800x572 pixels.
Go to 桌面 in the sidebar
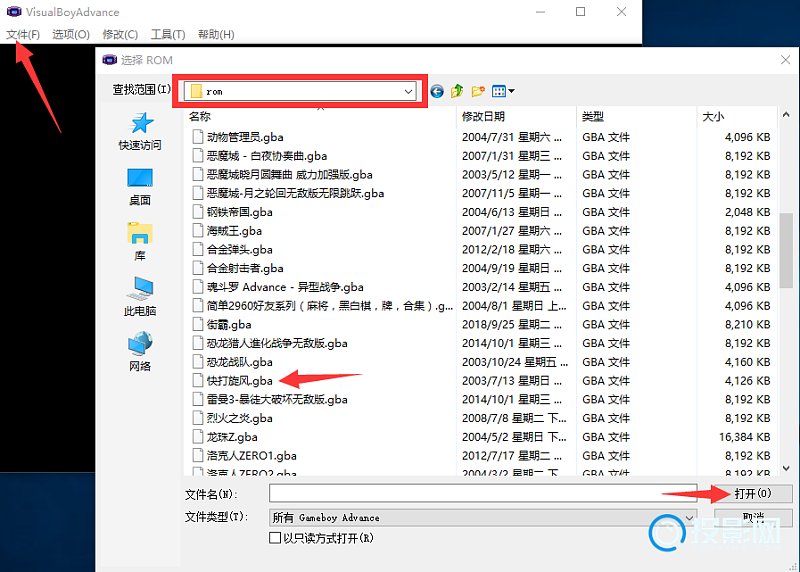coord(140,187)
